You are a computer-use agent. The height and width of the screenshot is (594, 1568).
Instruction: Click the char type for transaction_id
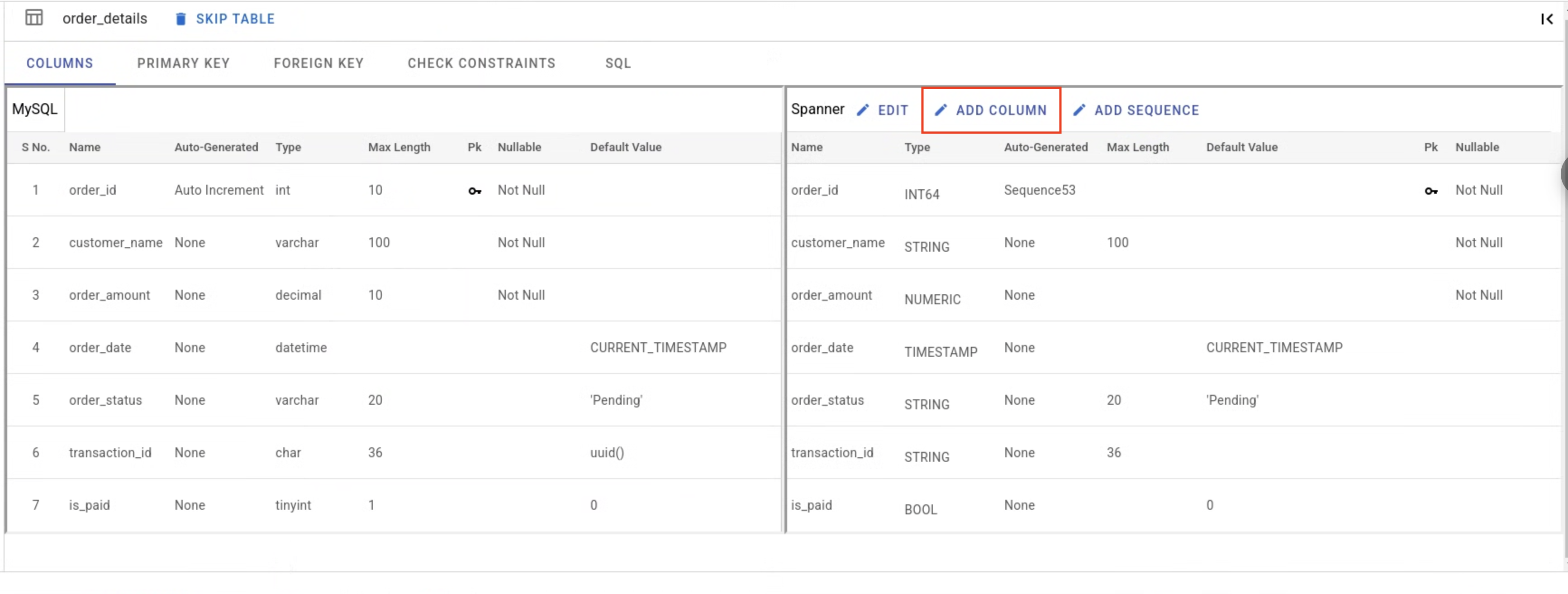click(x=288, y=452)
